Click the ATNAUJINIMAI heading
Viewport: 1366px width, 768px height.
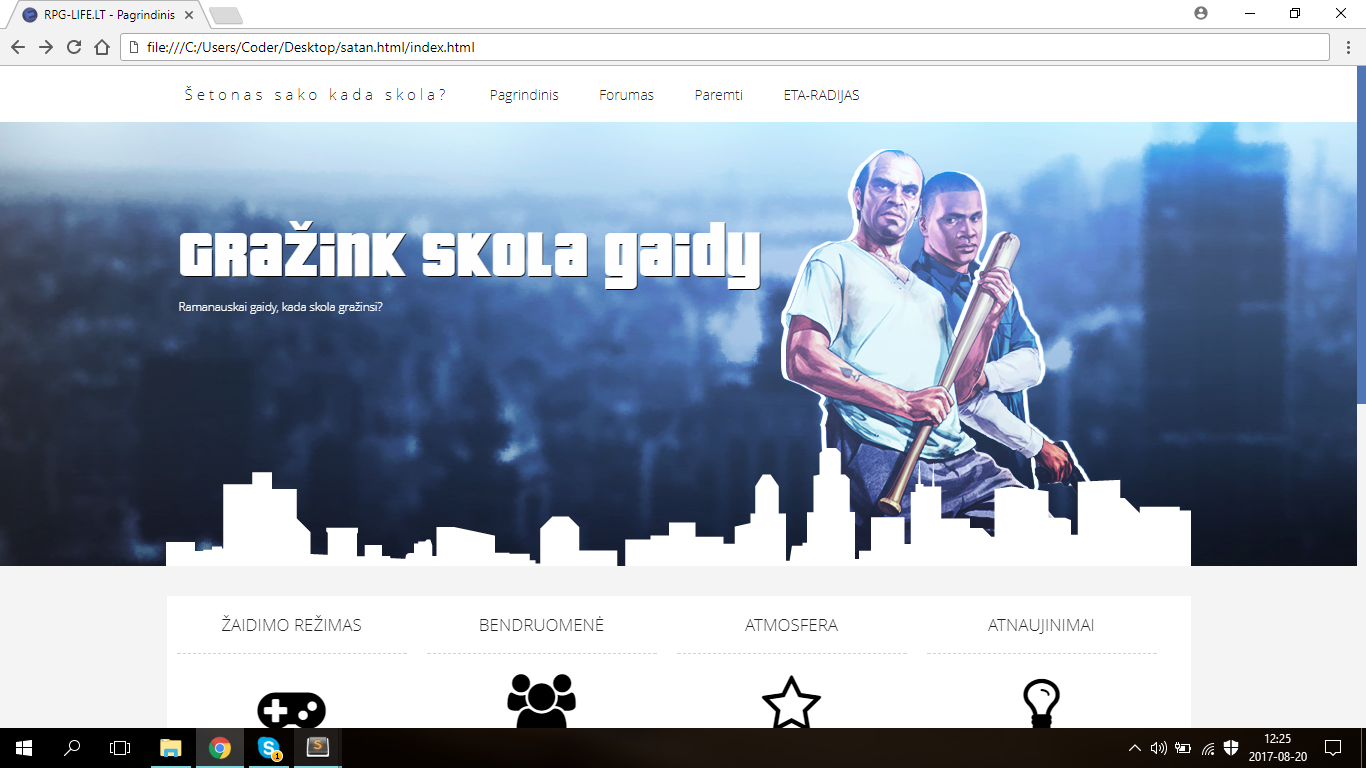pos(1041,625)
